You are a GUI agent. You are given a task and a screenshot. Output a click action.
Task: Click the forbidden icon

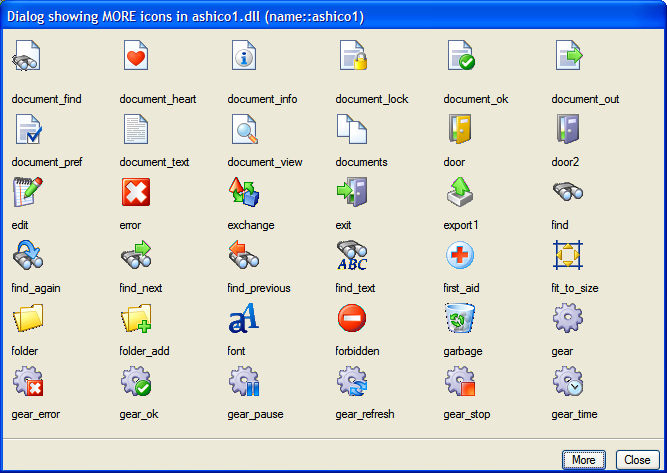[x=352, y=319]
